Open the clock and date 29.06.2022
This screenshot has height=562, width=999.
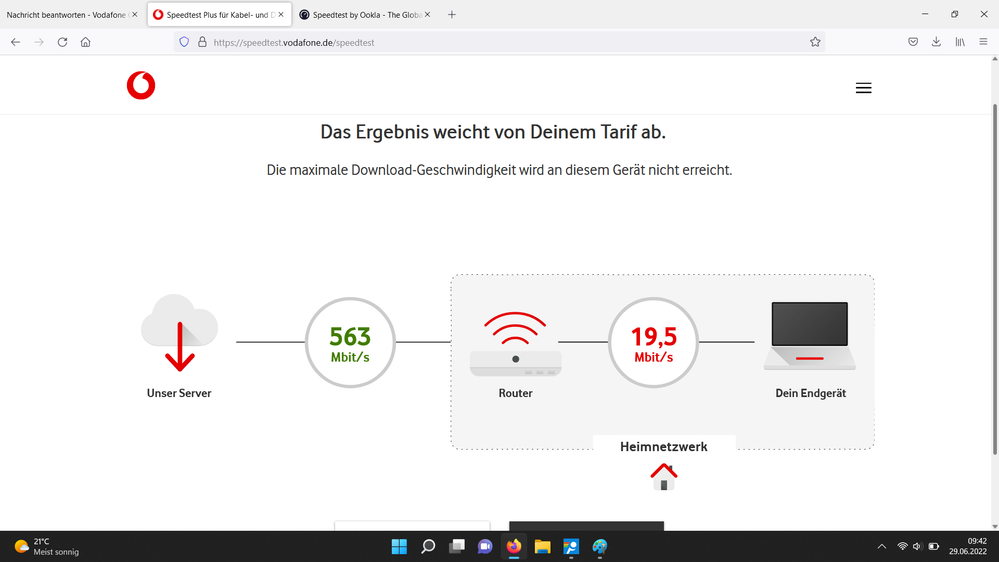coord(968,547)
